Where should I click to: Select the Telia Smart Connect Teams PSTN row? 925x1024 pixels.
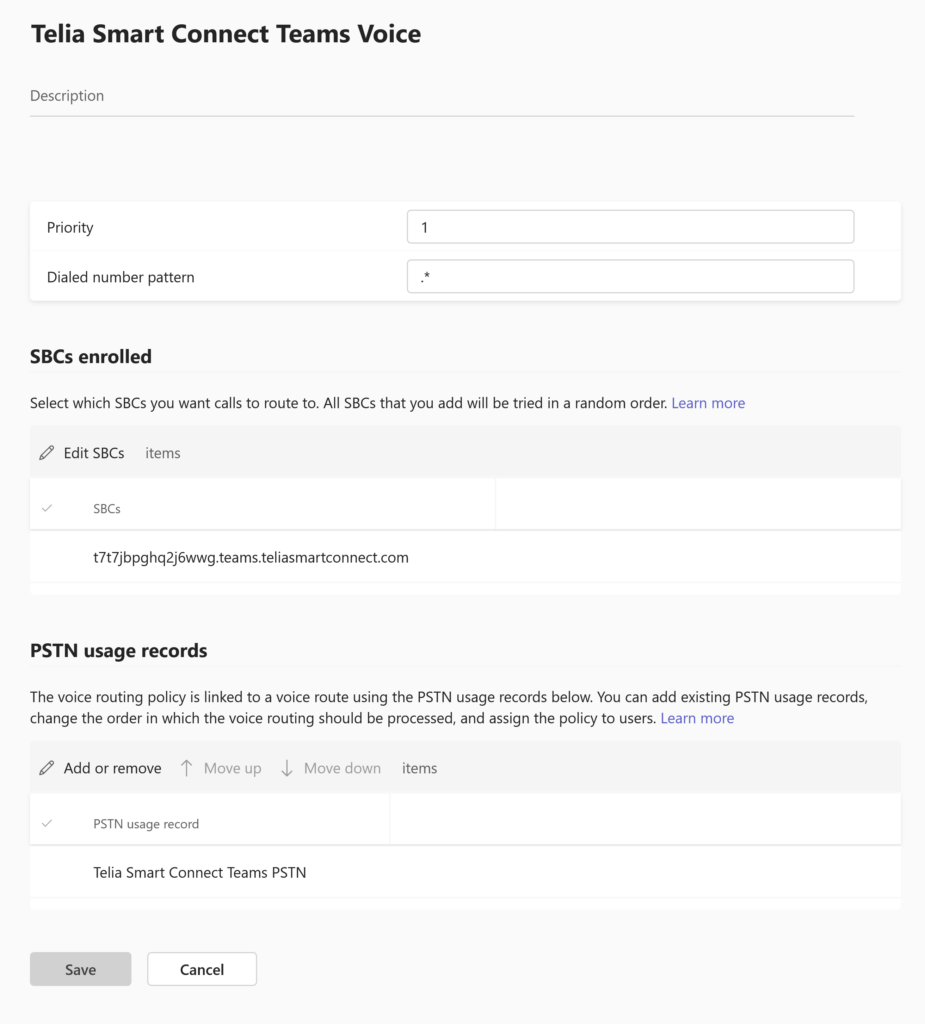pos(465,872)
